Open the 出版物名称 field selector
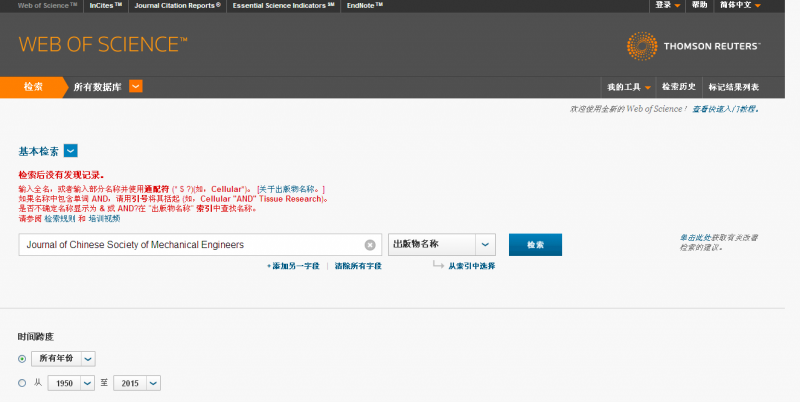This screenshot has width=800, height=402. click(442, 245)
